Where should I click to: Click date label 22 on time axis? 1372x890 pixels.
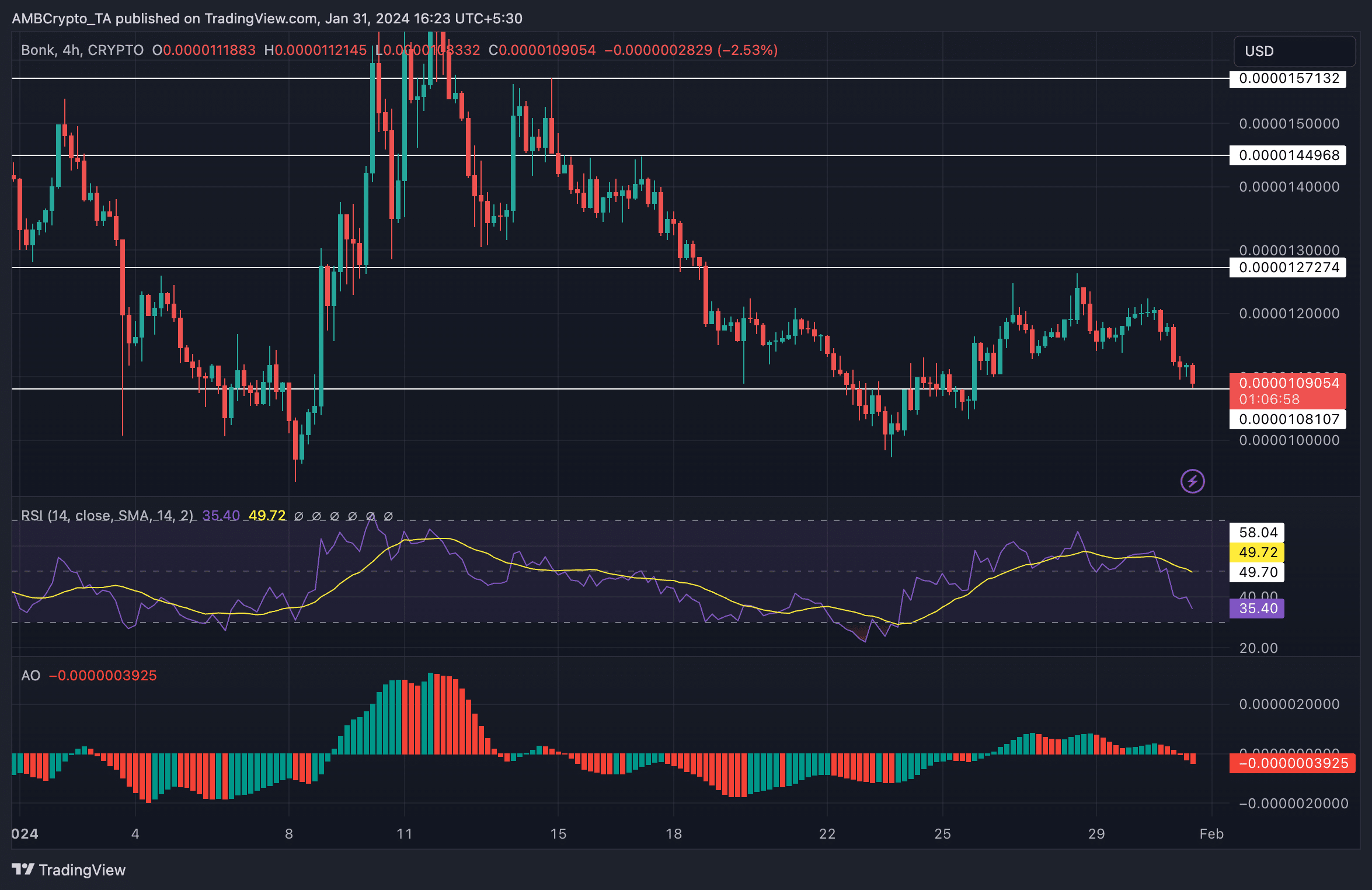[827, 834]
